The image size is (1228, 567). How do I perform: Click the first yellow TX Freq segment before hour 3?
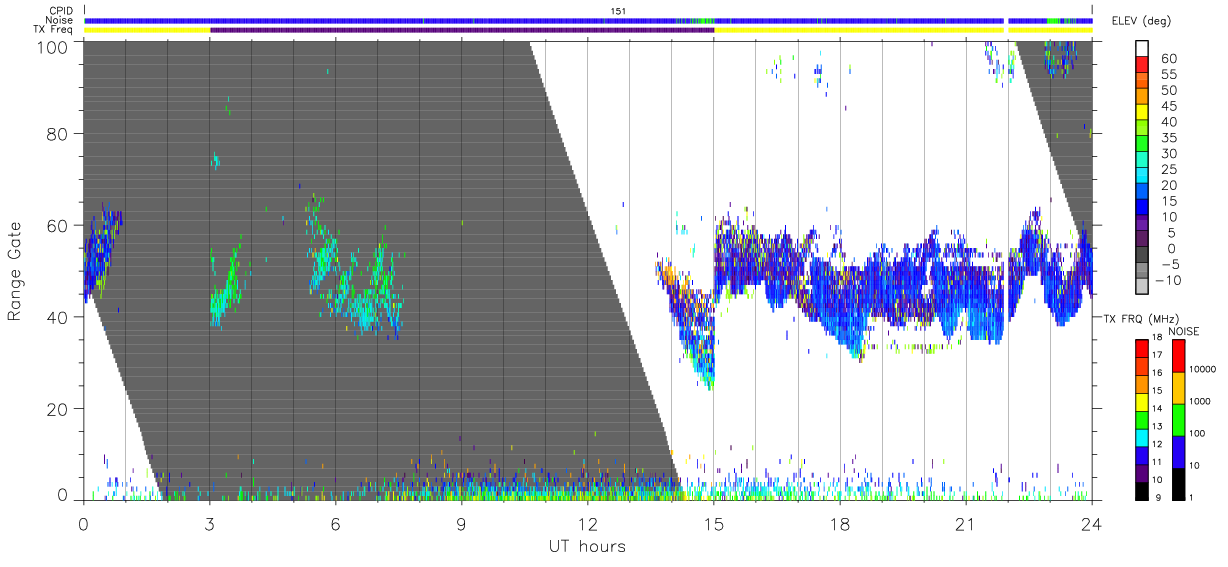pos(147,30)
